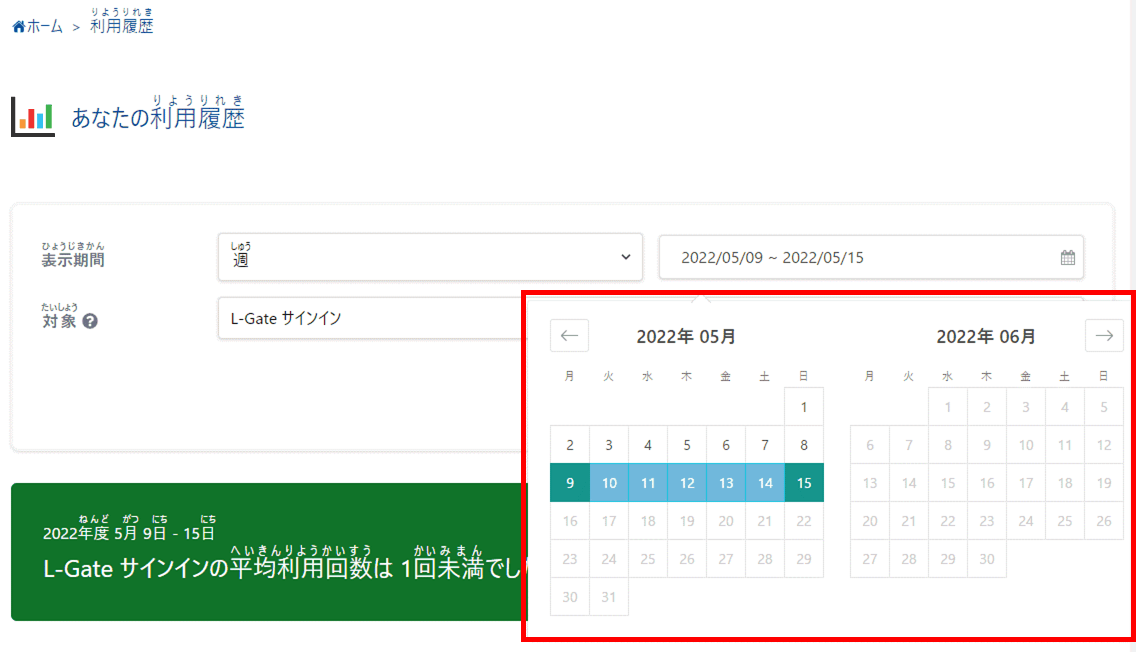
Task: Open the ホーム breadcrumb link
Action: point(44,27)
